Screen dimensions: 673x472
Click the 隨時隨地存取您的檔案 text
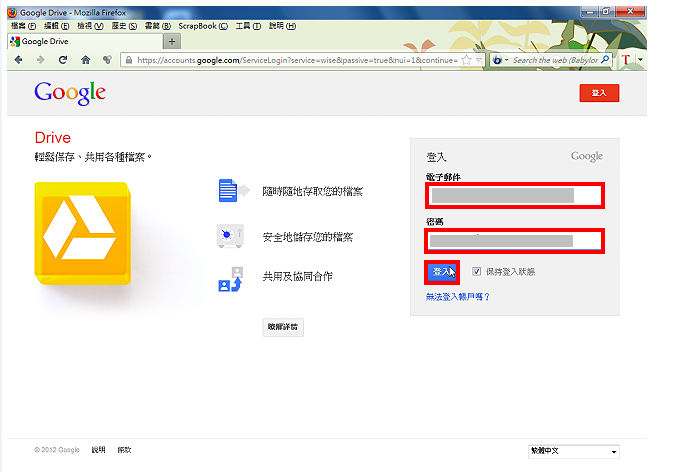312,191
